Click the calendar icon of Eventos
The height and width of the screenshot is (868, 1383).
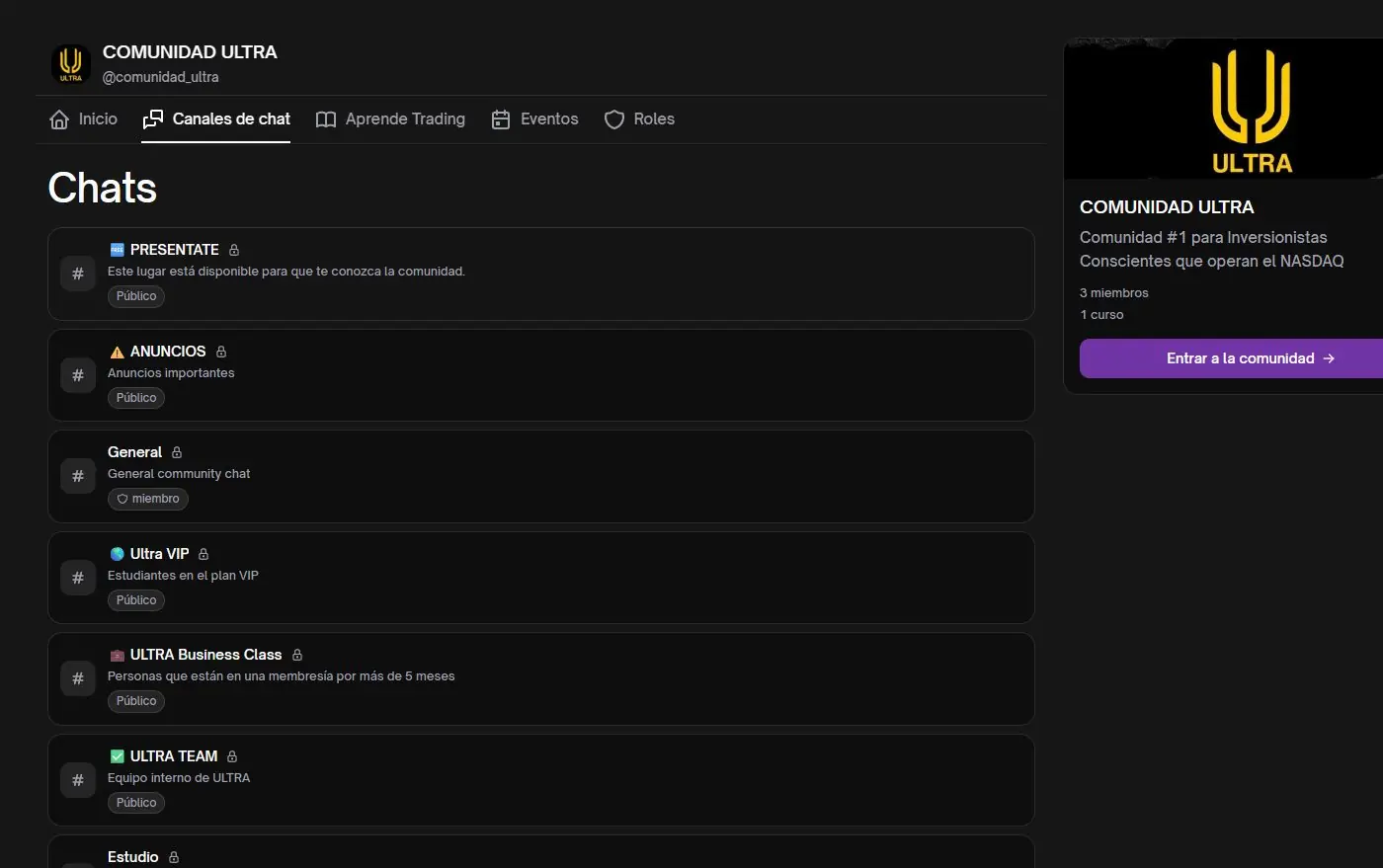[x=501, y=119]
